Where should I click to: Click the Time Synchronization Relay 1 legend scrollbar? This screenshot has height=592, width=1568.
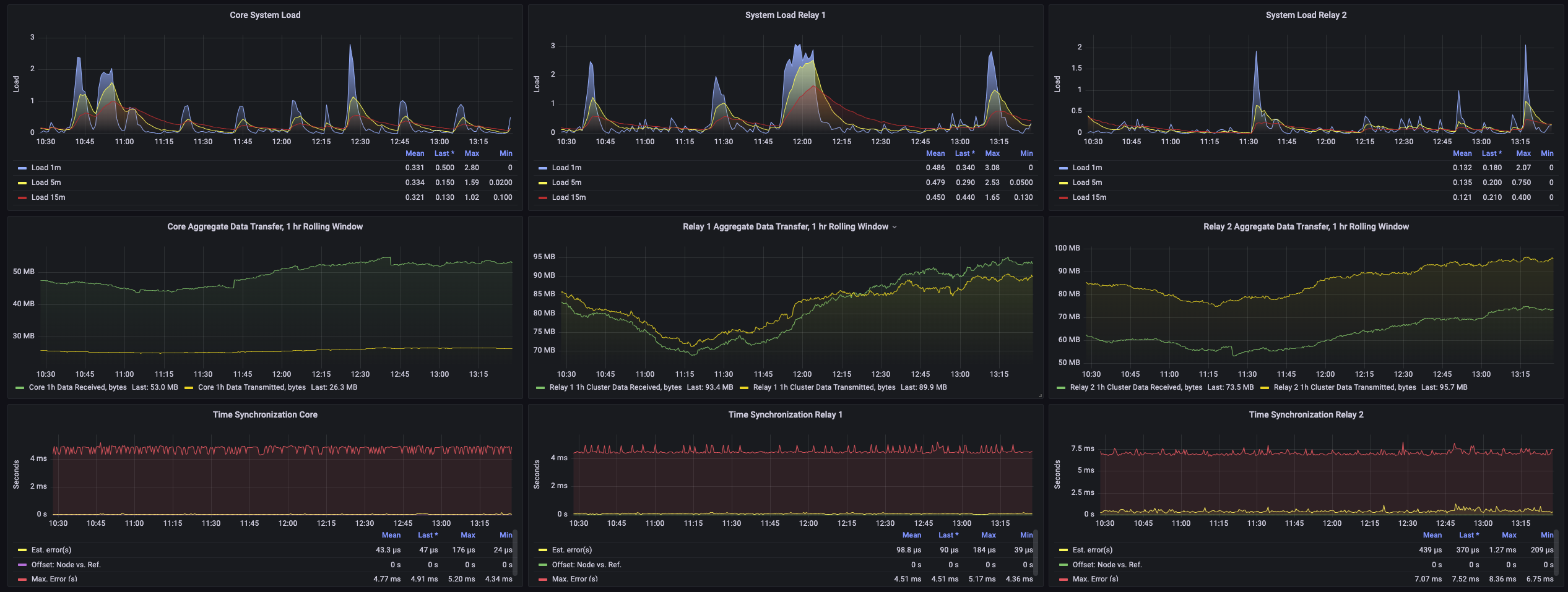pos(1036,552)
